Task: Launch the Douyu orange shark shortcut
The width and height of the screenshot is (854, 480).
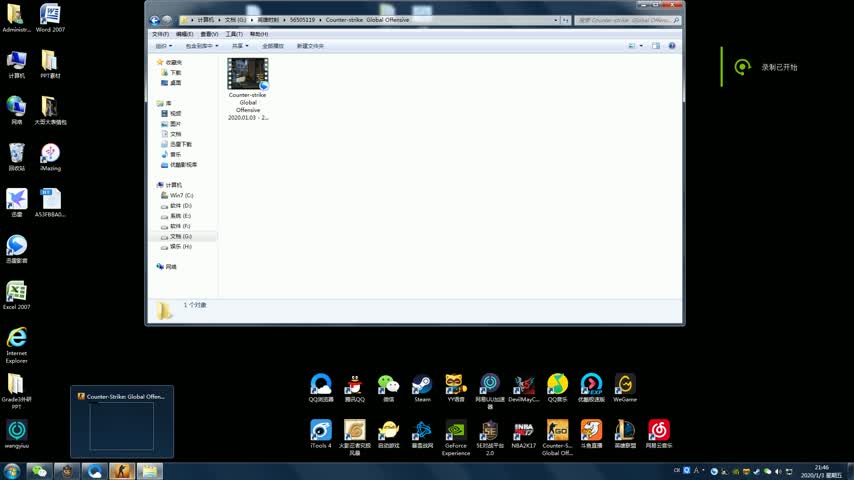Action: [591, 434]
